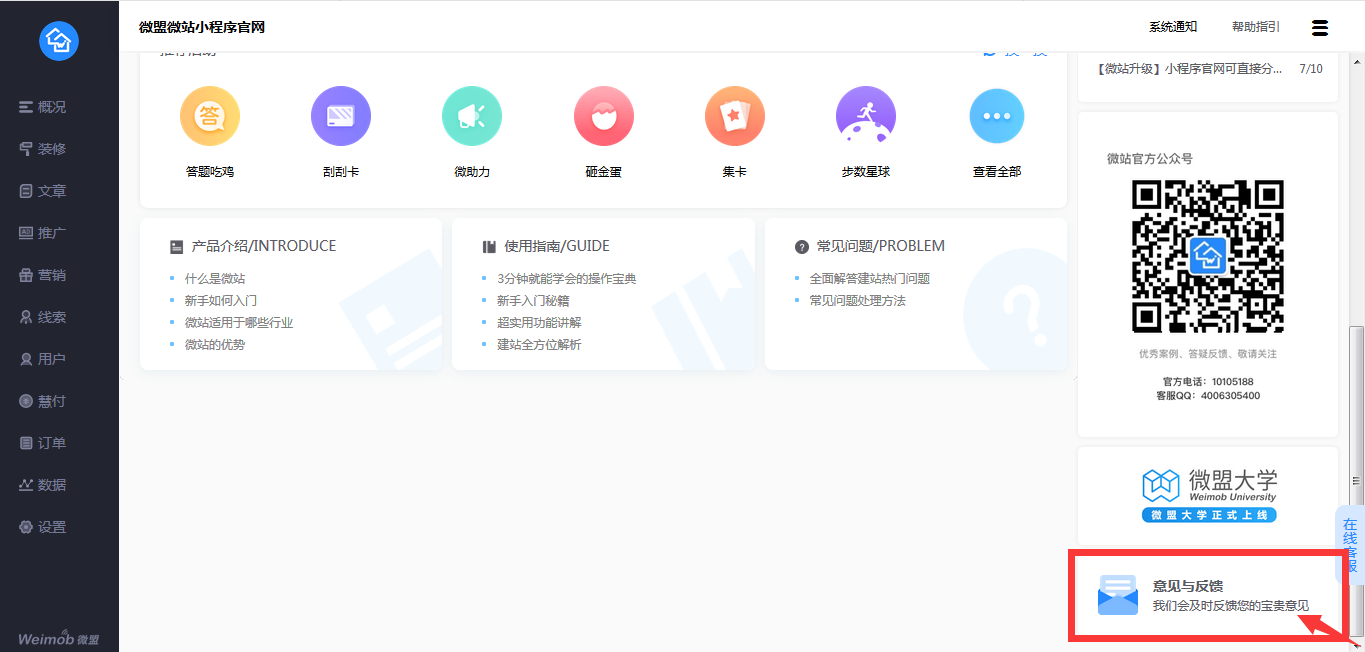Open the 在线客服 side tab
This screenshot has height=652, width=1365.
coord(1350,546)
